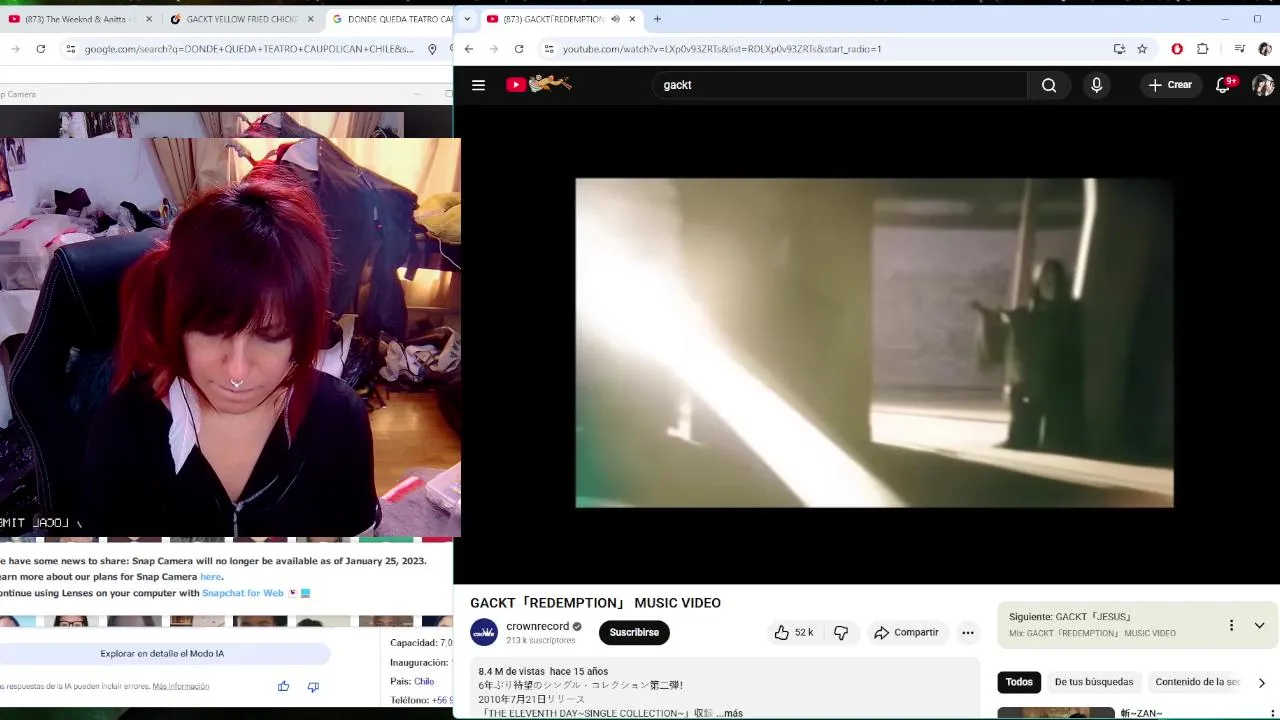Viewport: 1280px width, 720px height.
Task: Dislike the GACKT REDEMPTION video
Action: tap(841, 633)
